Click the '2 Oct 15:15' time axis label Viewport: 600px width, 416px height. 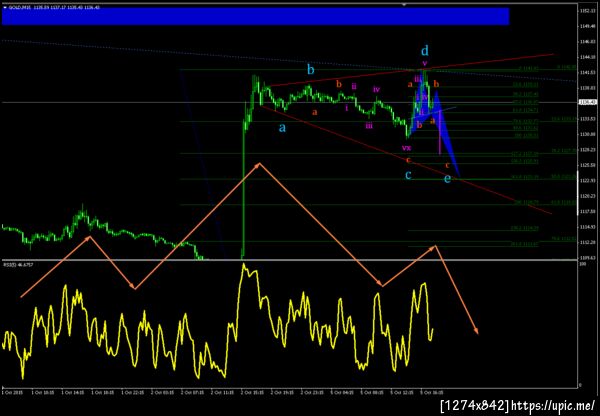pos(251,393)
